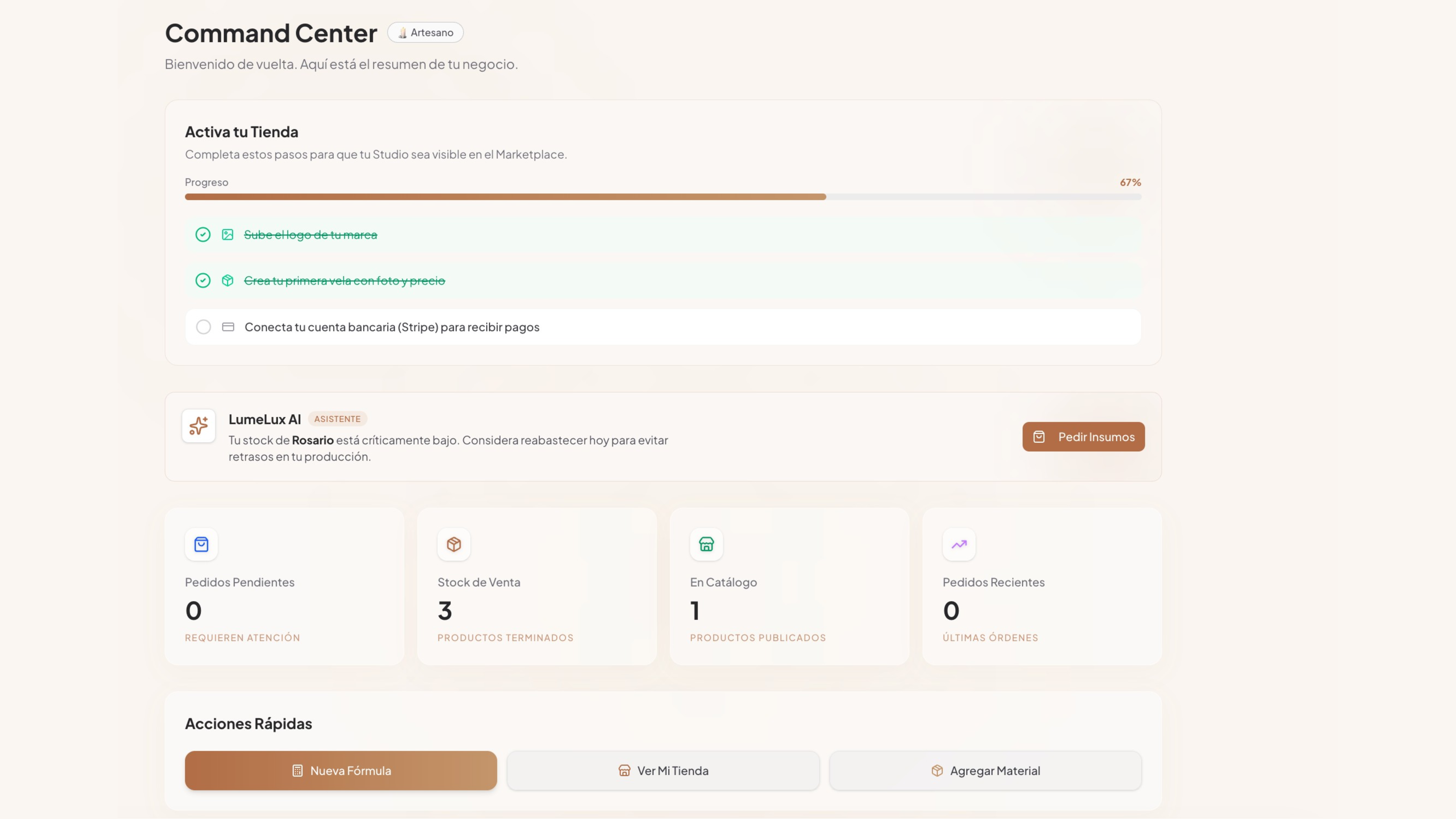Click the candle icon in the Artesano badge
Screen dimensions: 1456x819
[402, 33]
